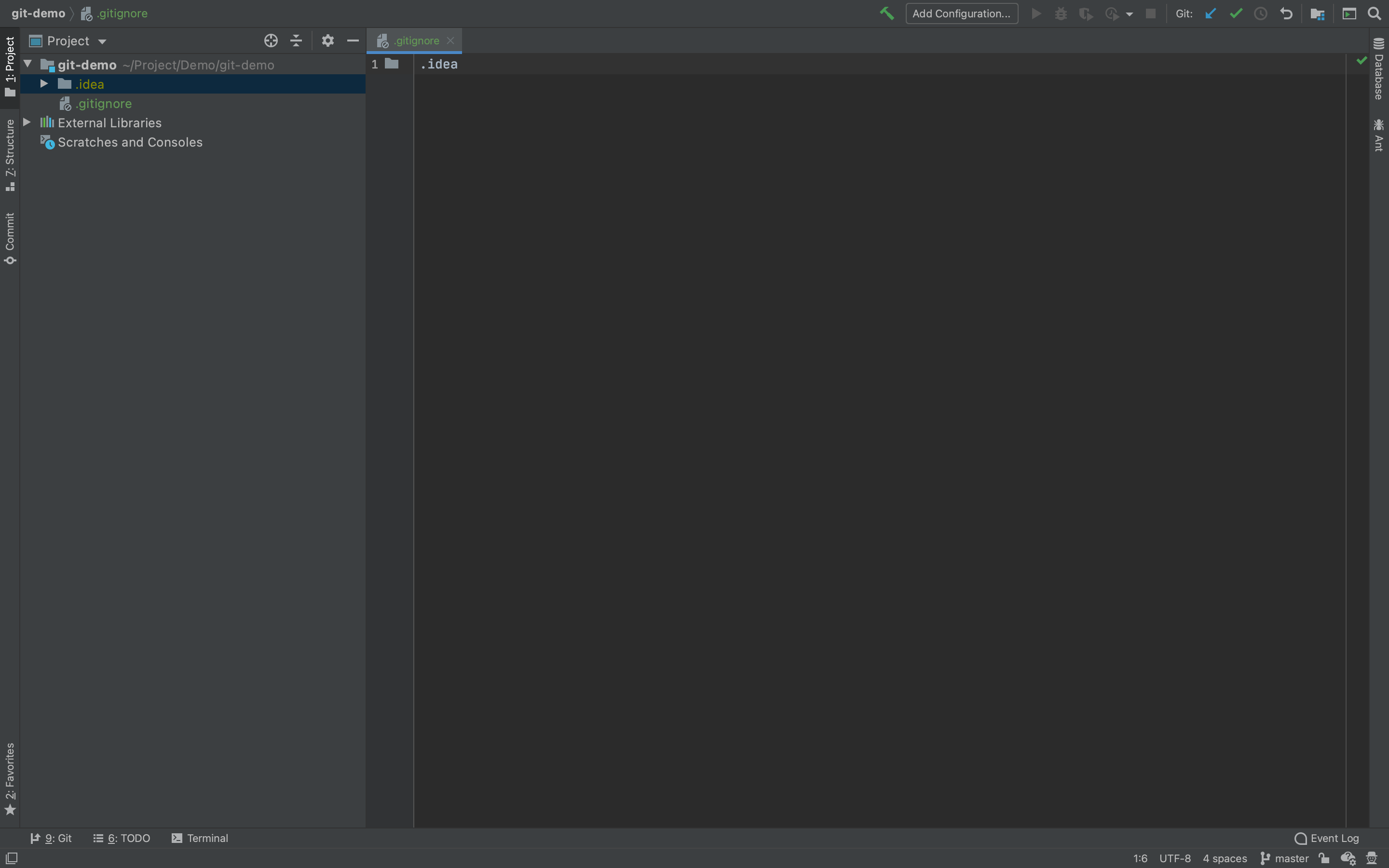This screenshot has width=1389, height=868.
Task: Click Select Opened File target icon
Action: pos(271,41)
